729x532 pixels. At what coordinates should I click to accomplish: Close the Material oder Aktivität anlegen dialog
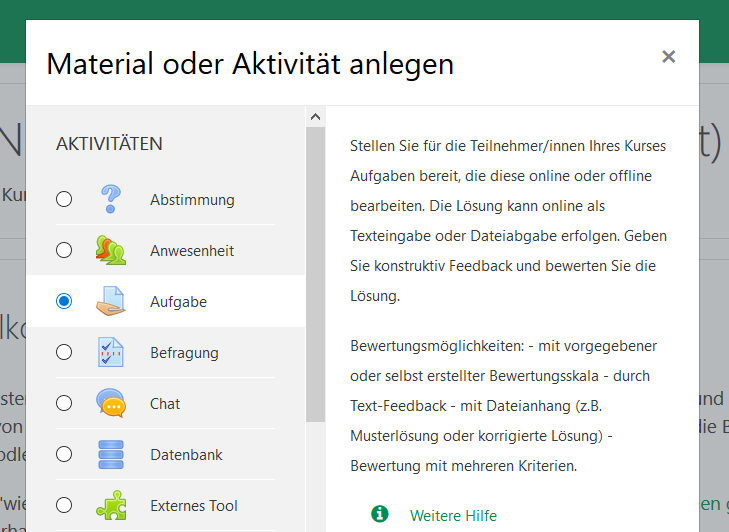[669, 57]
